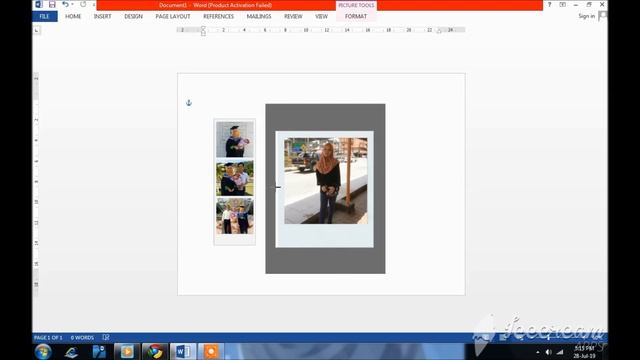Viewport: 640px width, 360px height.
Task: Show hidden system tray icons arrow
Action: click(x=538, y=352)
